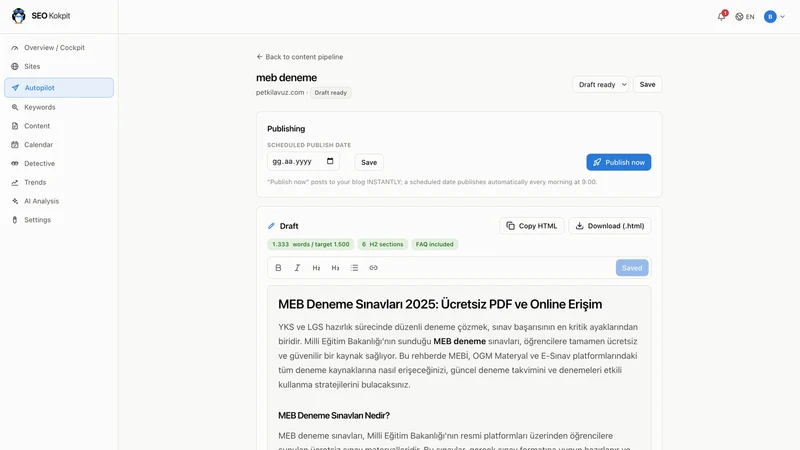The width and height of the screenshot is (800, 450).
Task: Open the Sites section
Action: point(59,66)
